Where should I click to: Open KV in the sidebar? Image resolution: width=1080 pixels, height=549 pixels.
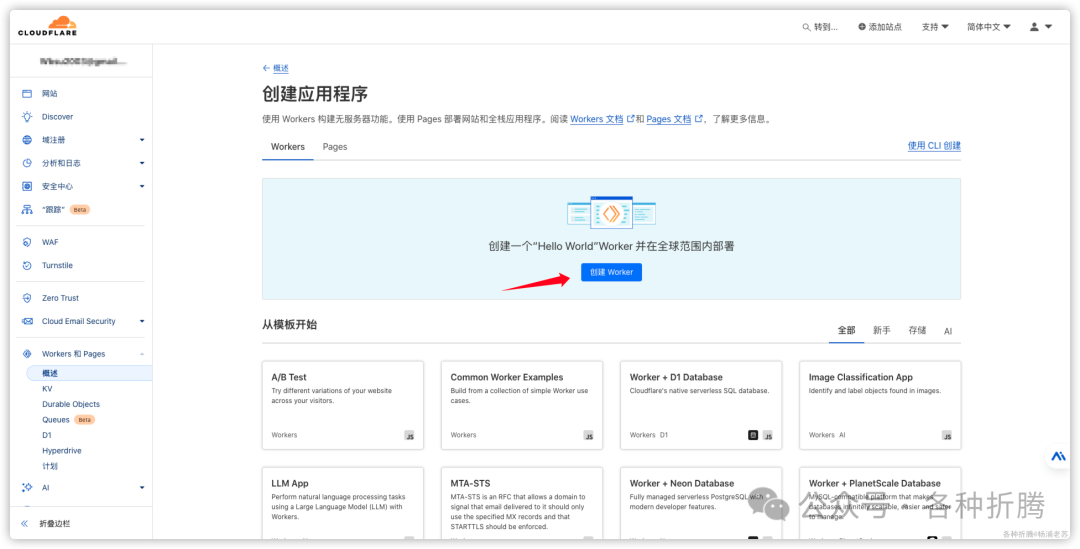(47, 389)
